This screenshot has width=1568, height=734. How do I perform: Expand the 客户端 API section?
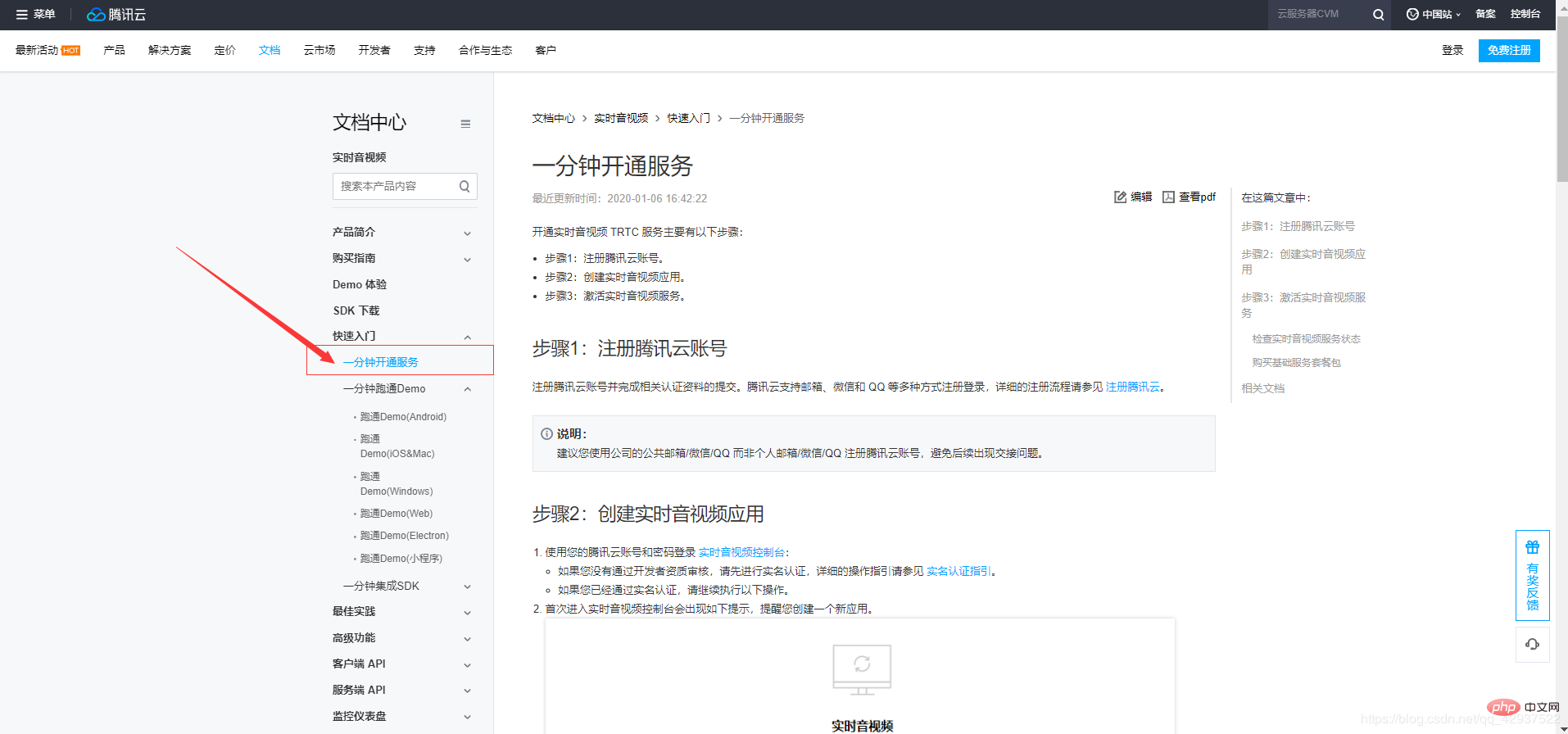tap(467, 664)
